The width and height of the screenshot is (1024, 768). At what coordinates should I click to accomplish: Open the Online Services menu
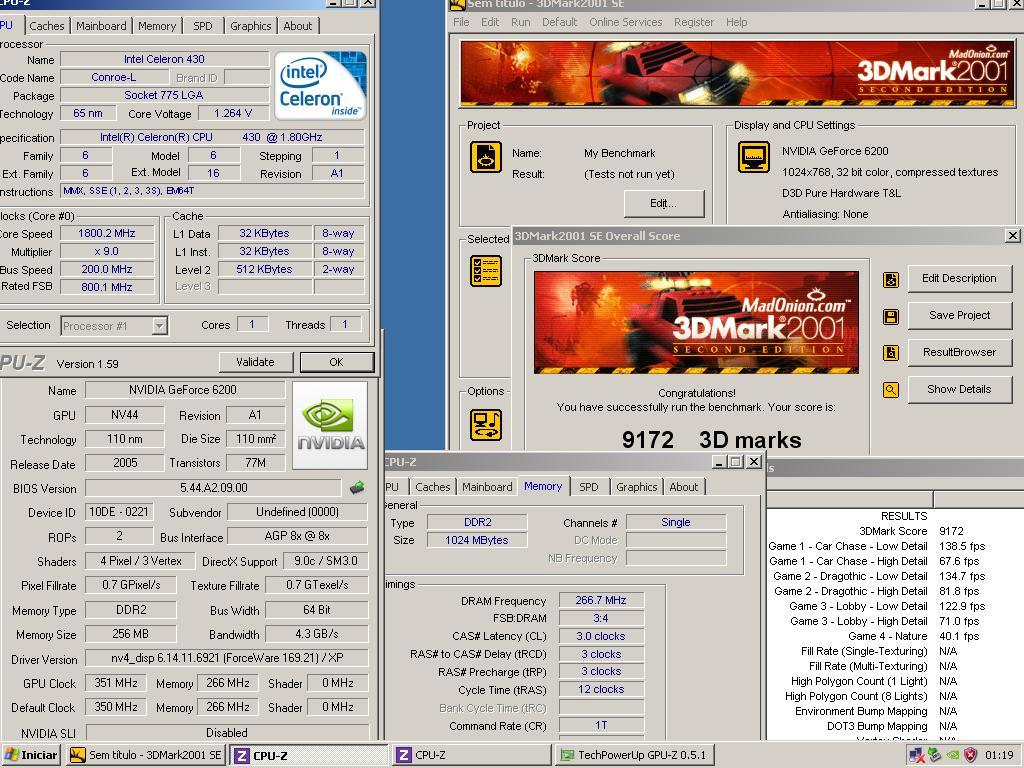626,22
